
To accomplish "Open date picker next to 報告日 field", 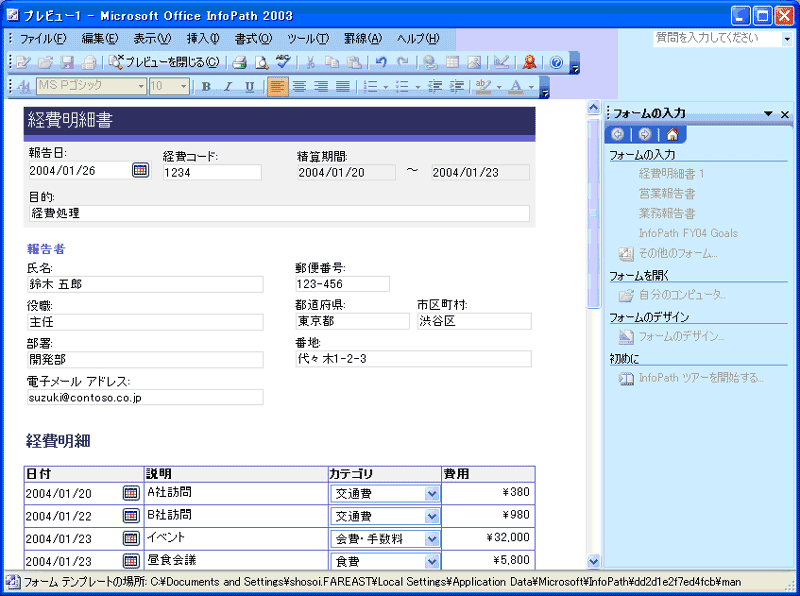I will pyautogui.click(x=140, y=171).
